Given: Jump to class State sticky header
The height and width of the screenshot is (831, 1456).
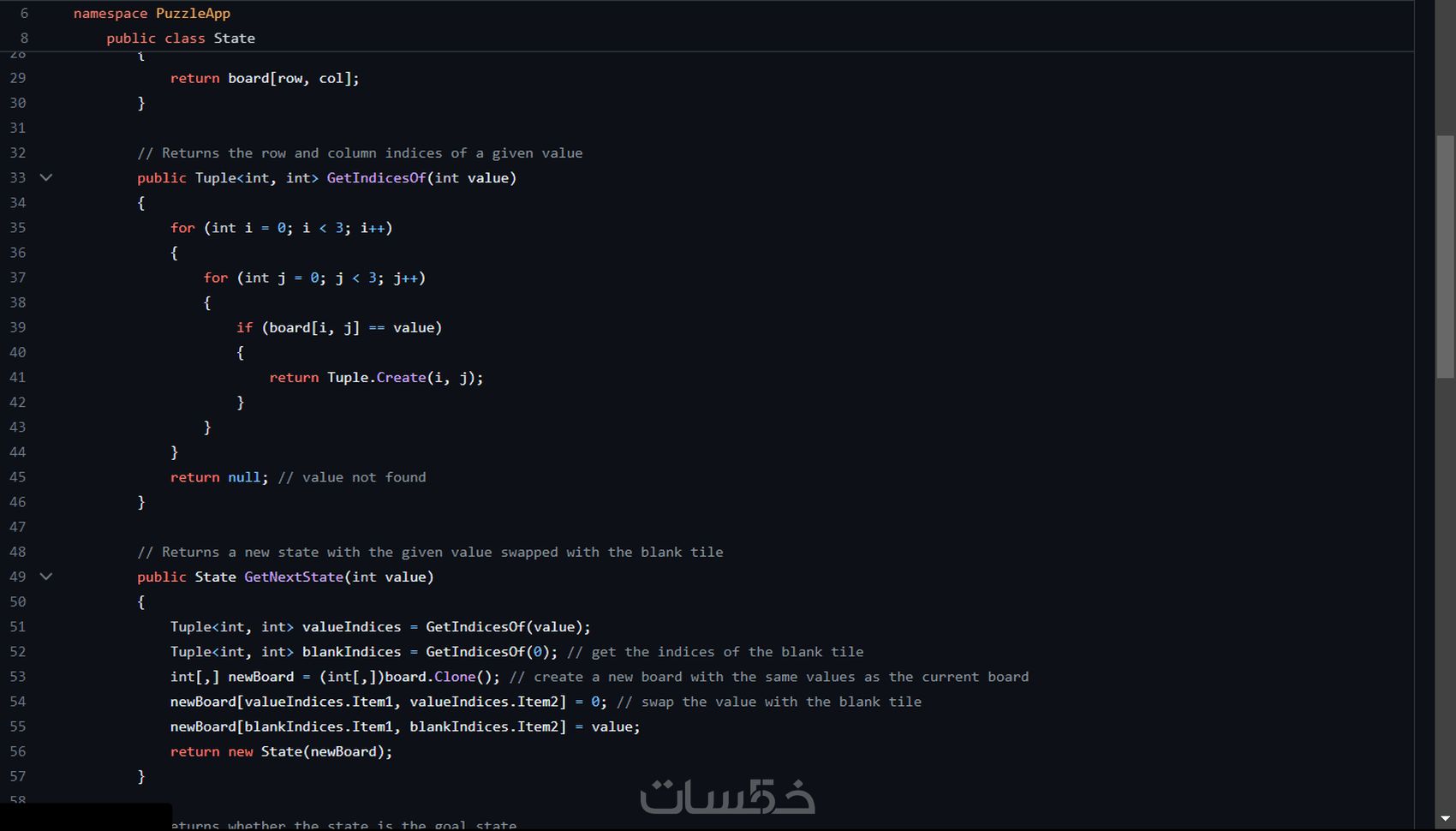Looking at the screenshot, I should pos(181,38).
